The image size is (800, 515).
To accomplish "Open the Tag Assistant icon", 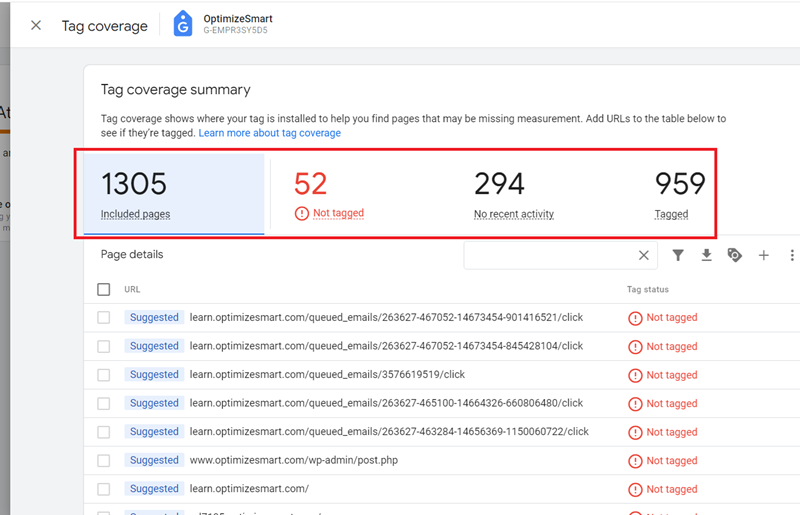I will (735, 255).
